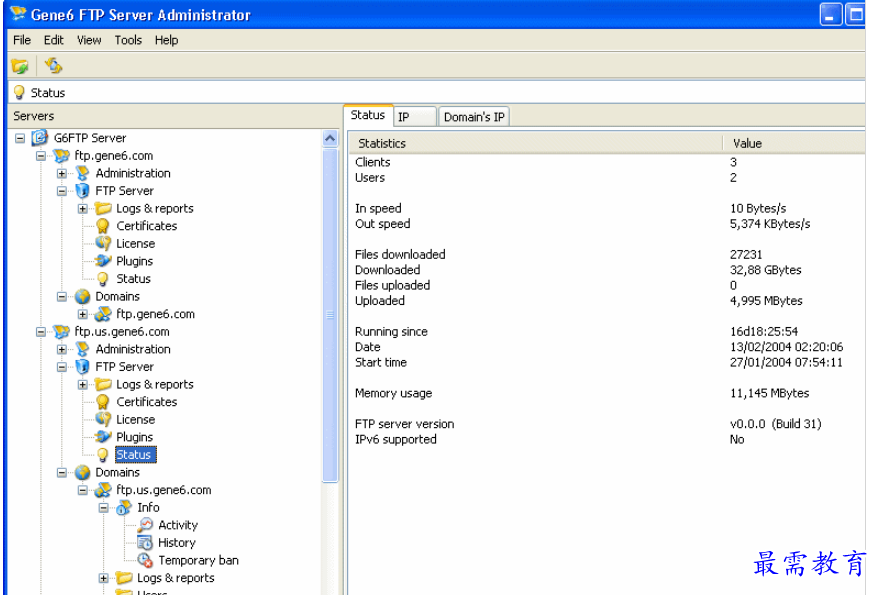This screenshot has height=595, width=875.
Task: Expand the ftp.gene6.com domain under Domains
Action: coord(83,314)
